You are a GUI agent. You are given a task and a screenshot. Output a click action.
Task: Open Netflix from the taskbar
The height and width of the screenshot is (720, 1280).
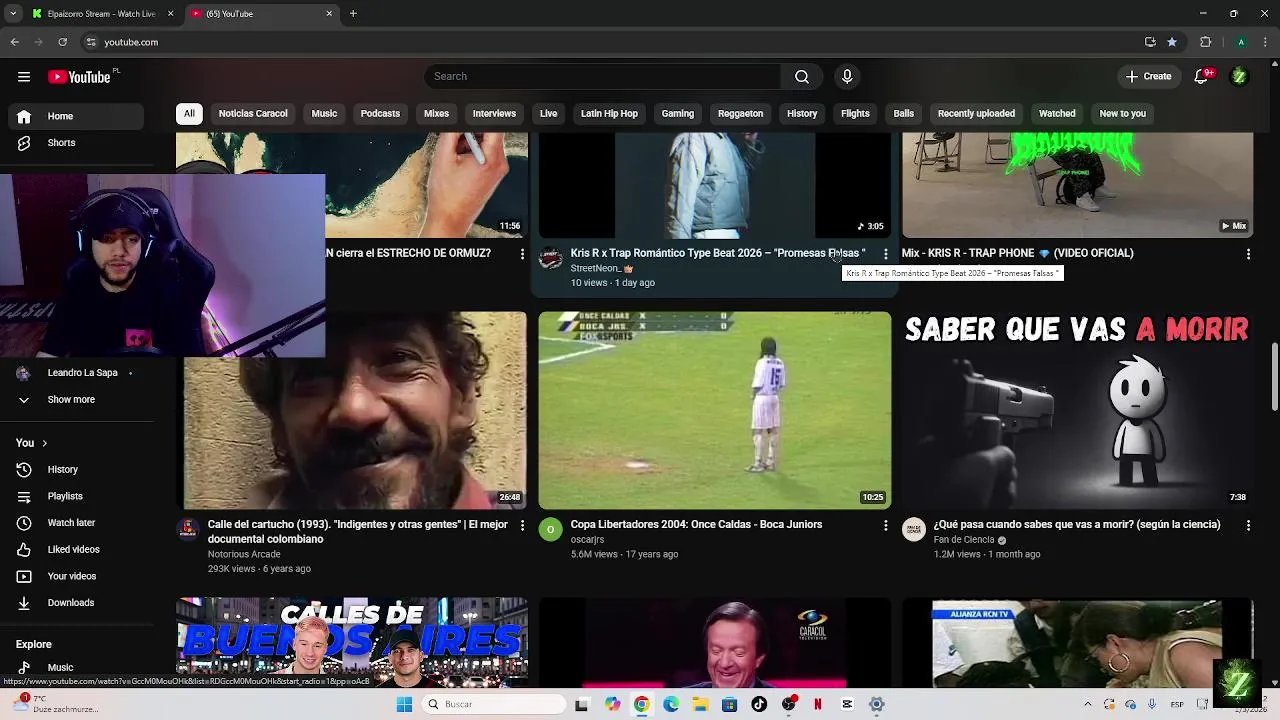click(818, 704)
